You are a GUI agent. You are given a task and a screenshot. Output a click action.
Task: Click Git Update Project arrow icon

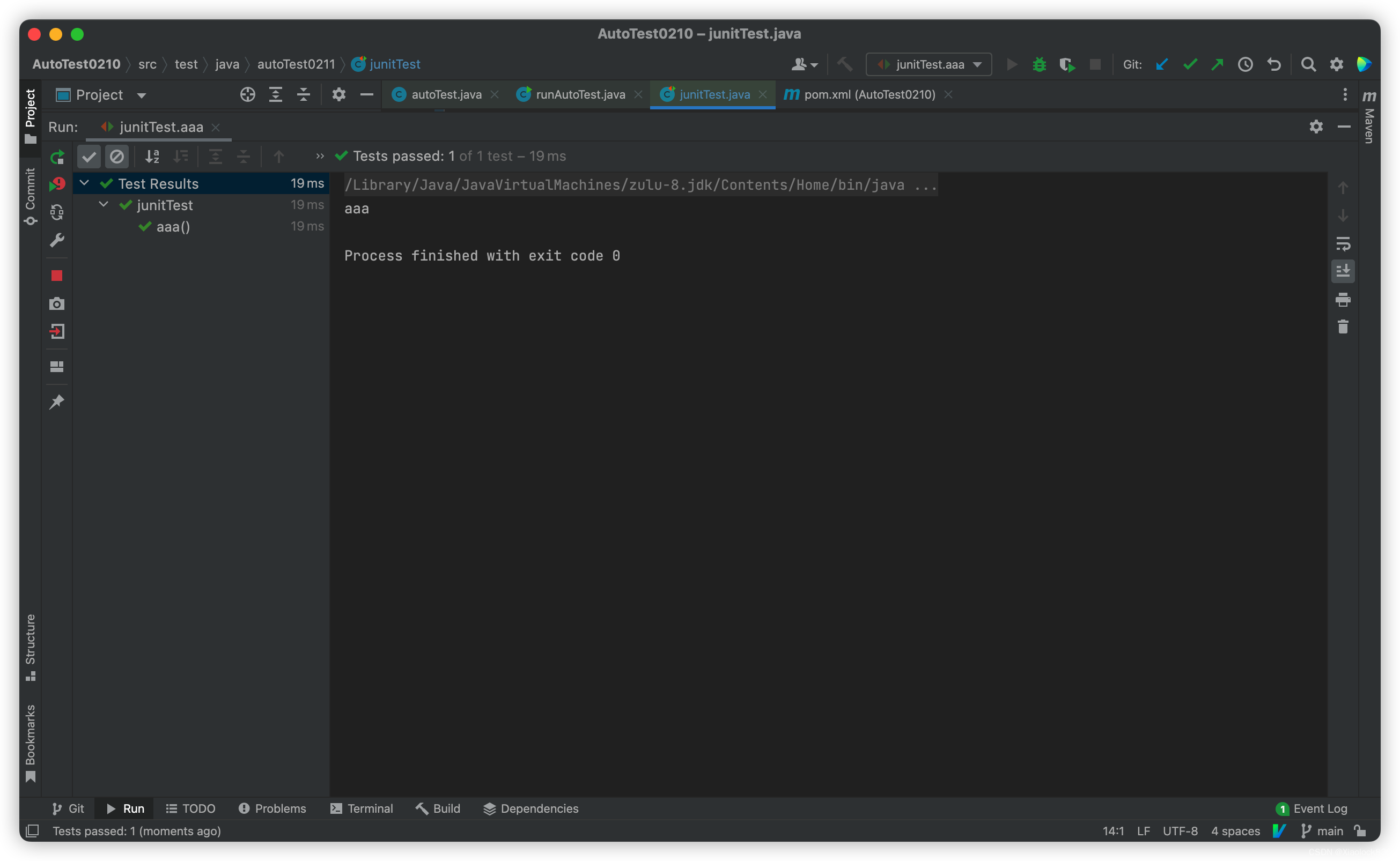coord(1161,65)
